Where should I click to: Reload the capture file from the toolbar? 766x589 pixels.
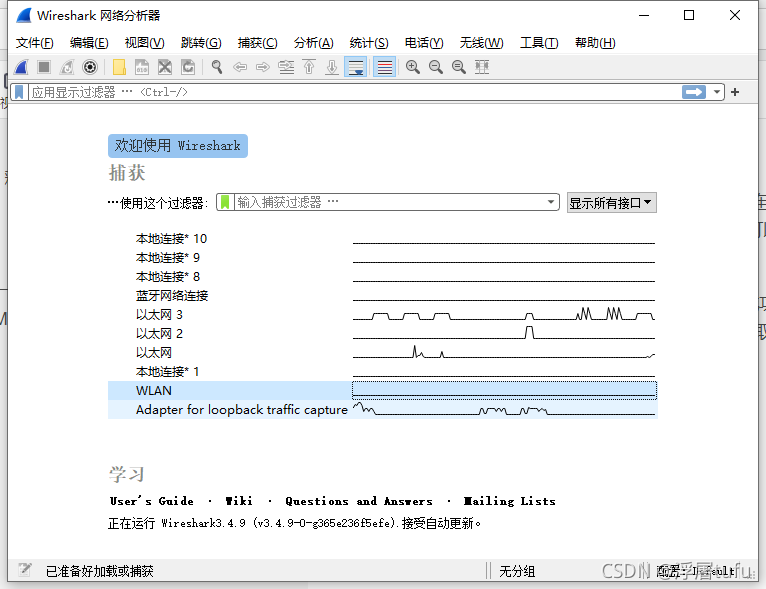pyautogui.click(x=188, y=67)
